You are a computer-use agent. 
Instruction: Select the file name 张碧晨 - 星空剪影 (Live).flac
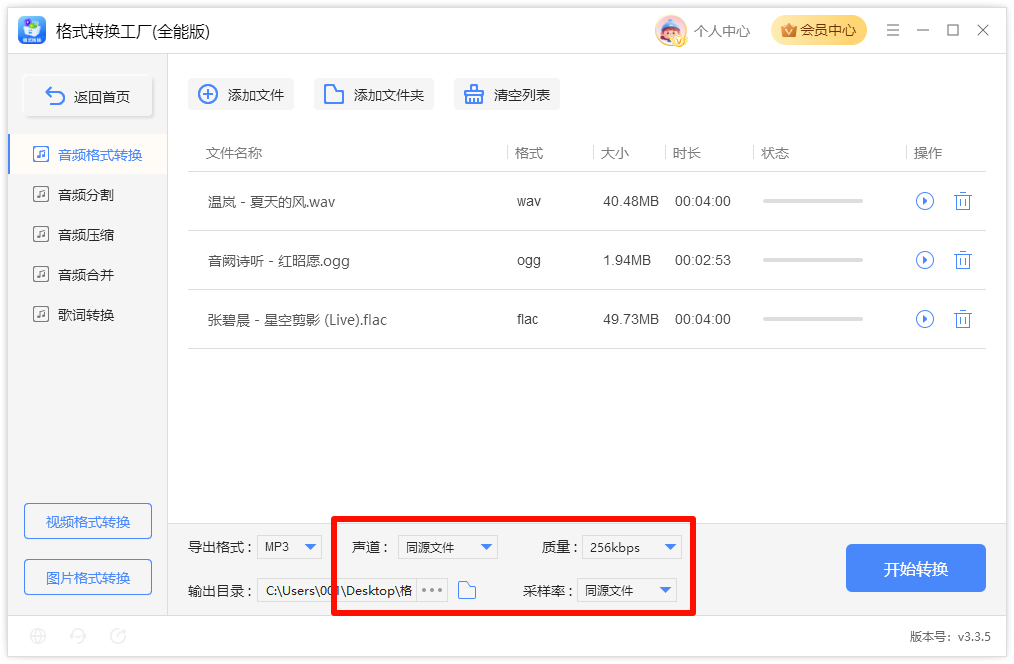[297, 319]
